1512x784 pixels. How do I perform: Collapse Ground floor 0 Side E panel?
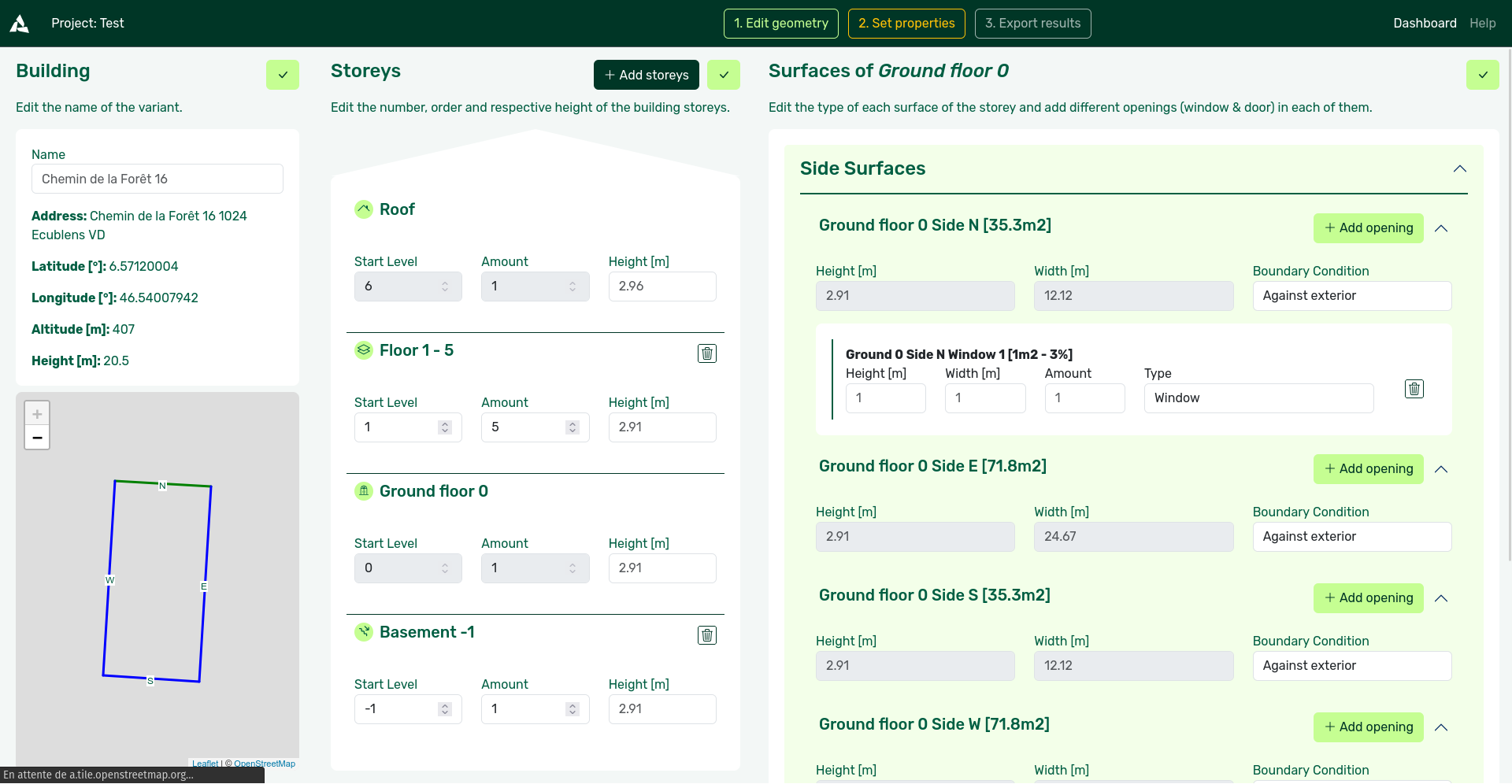(1441, 469)
